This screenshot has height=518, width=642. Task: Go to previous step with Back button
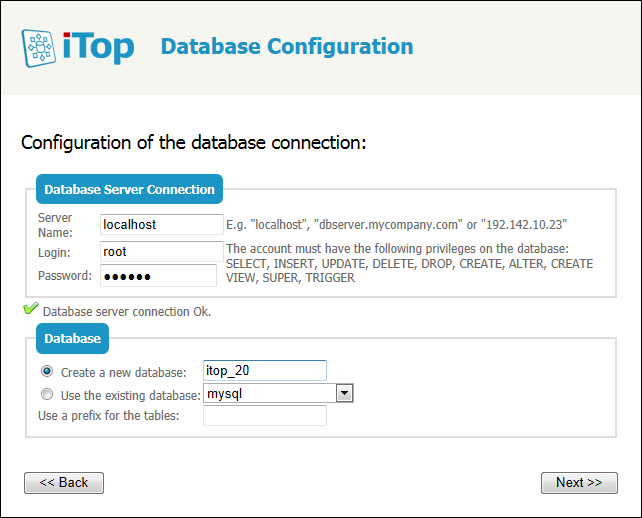point(64,483)
